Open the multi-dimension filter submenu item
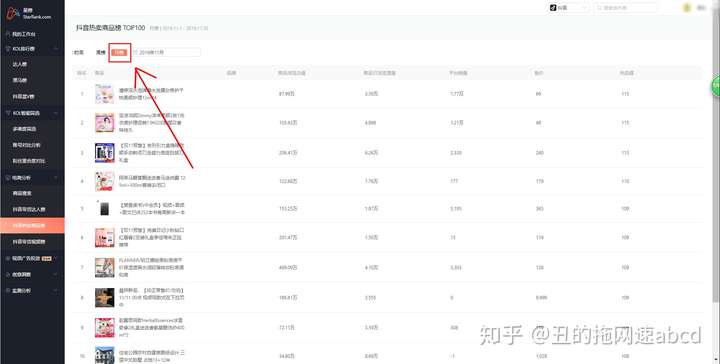 tap(24, 129)
